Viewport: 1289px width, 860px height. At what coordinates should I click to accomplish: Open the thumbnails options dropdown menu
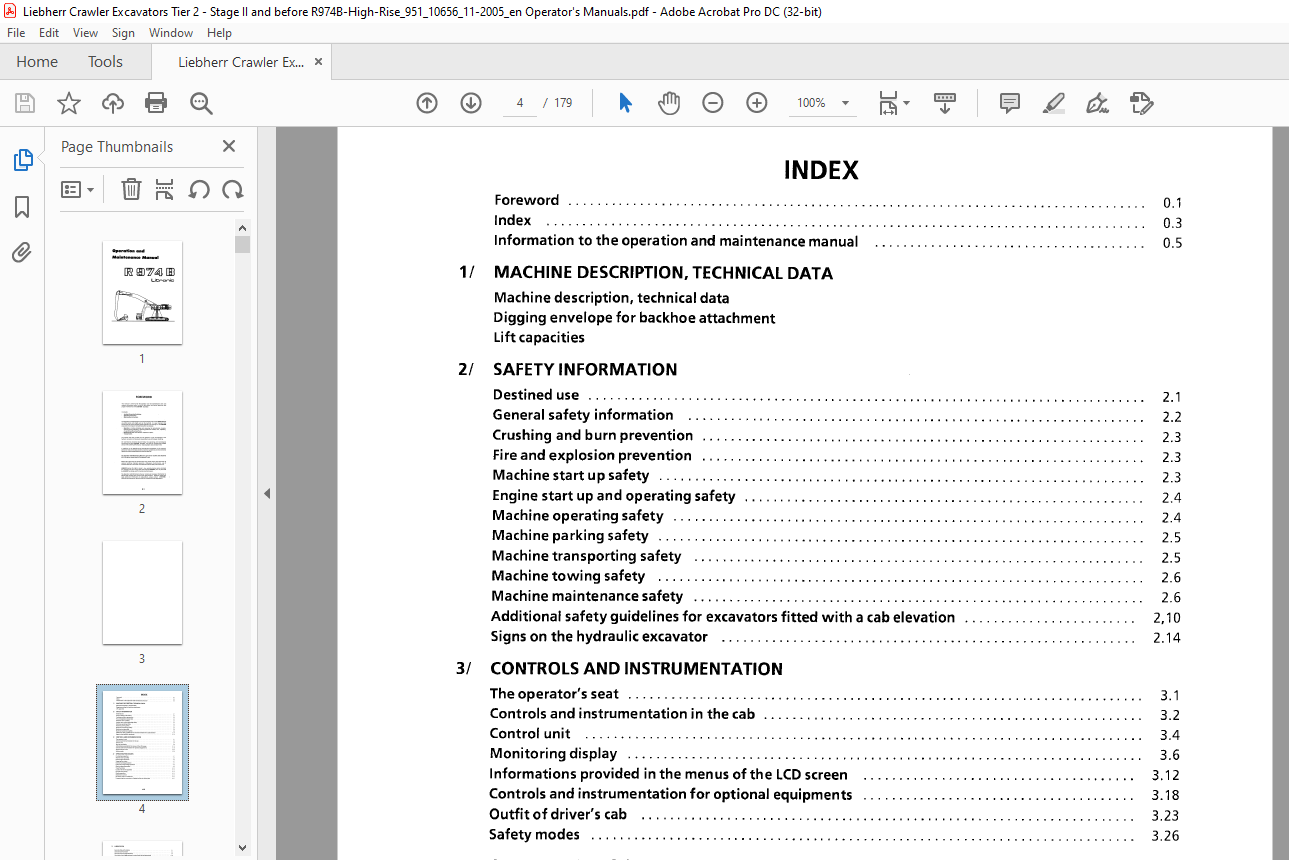78,189
